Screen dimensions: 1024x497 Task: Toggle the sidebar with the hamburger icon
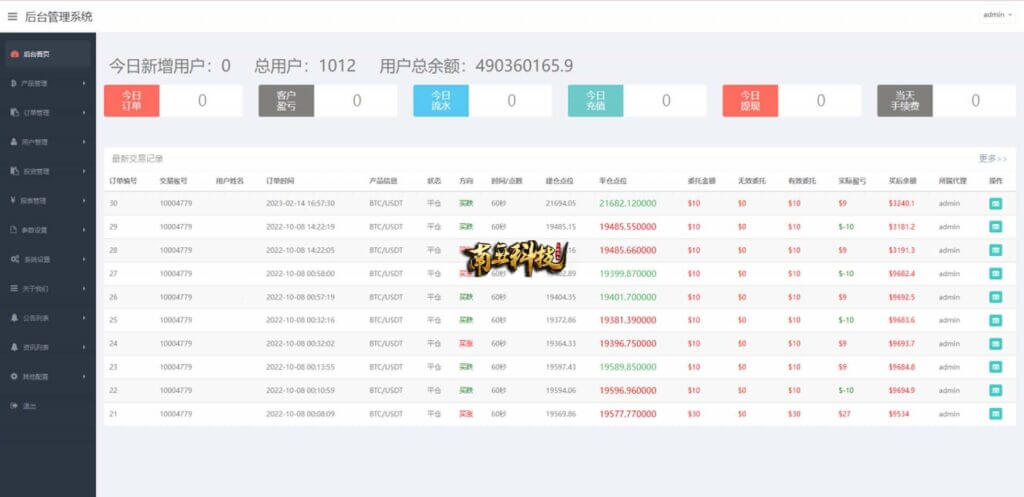12,16
